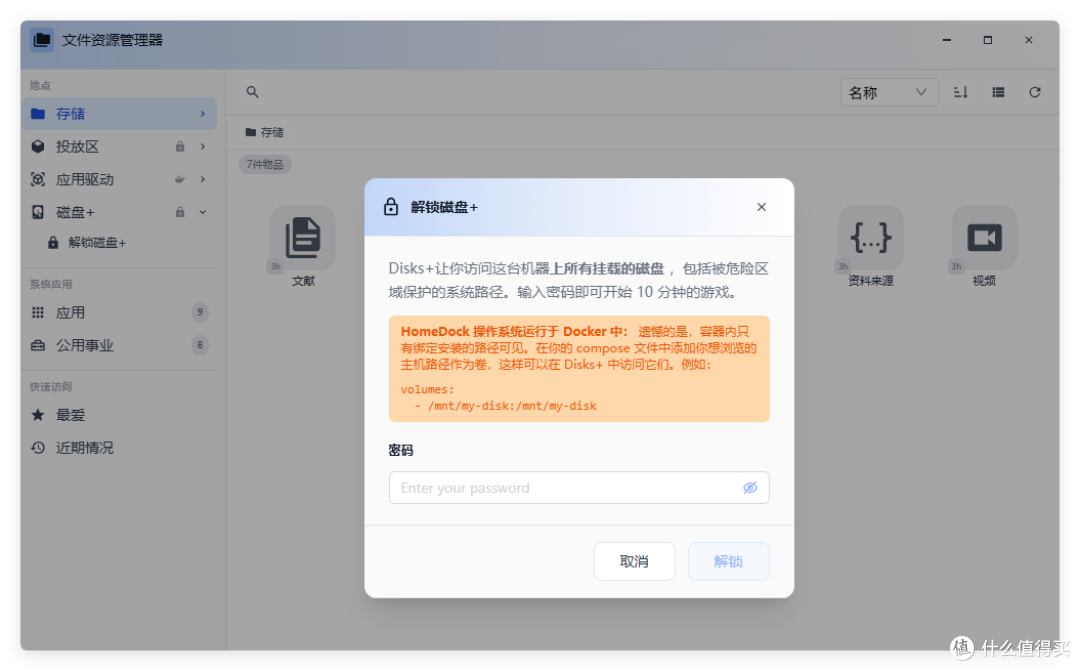Toggle password visibility eye icon
Viewport: 1080px width, 671px height.
point(750,488)
